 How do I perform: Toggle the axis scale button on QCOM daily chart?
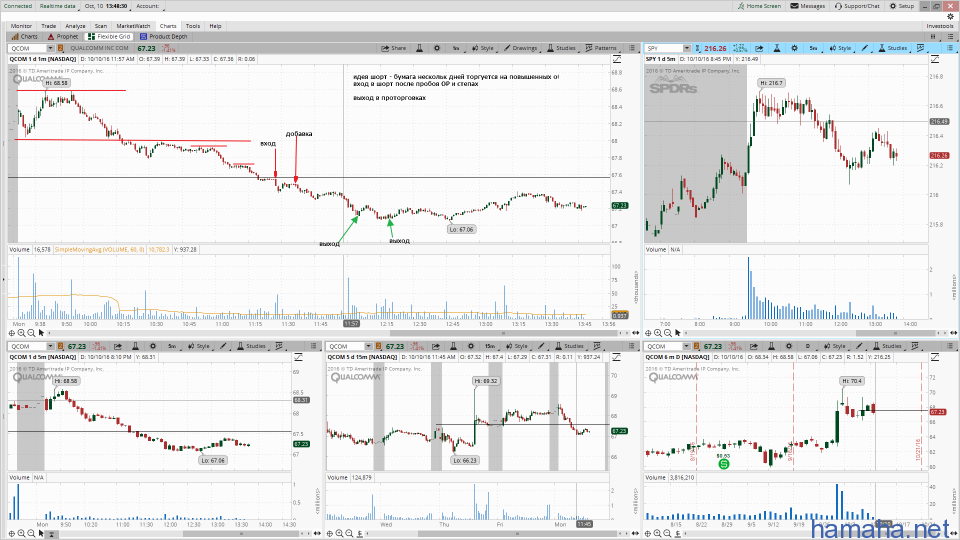935,357
